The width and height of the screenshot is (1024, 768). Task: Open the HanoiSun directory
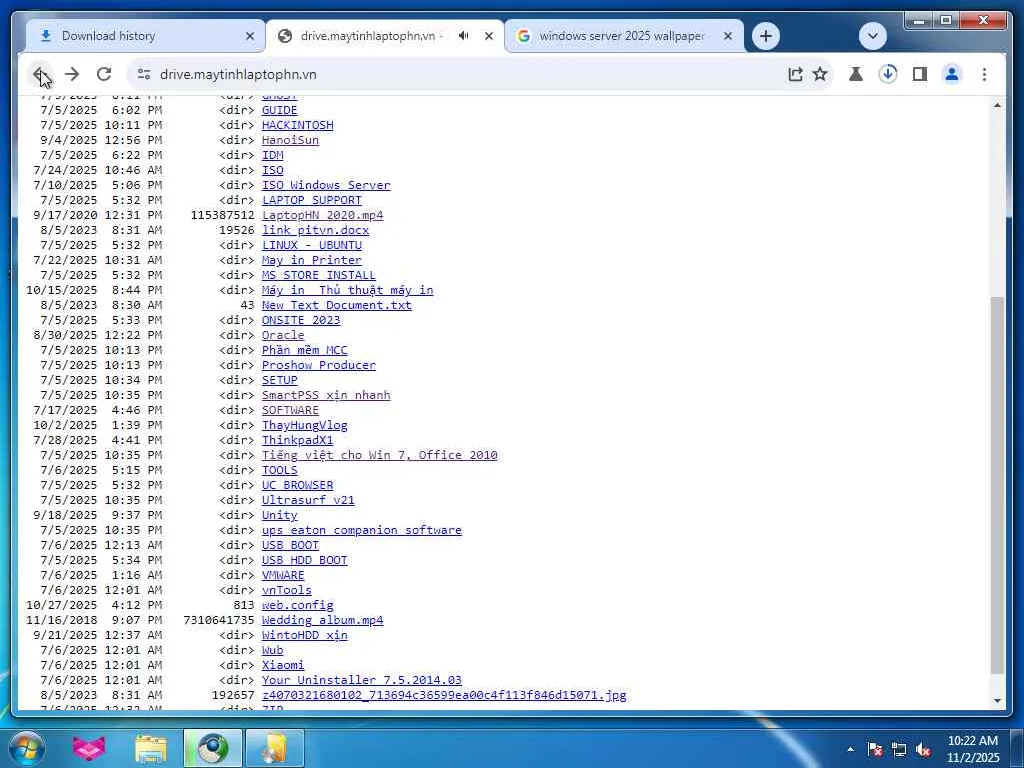(x=290, y=140)
